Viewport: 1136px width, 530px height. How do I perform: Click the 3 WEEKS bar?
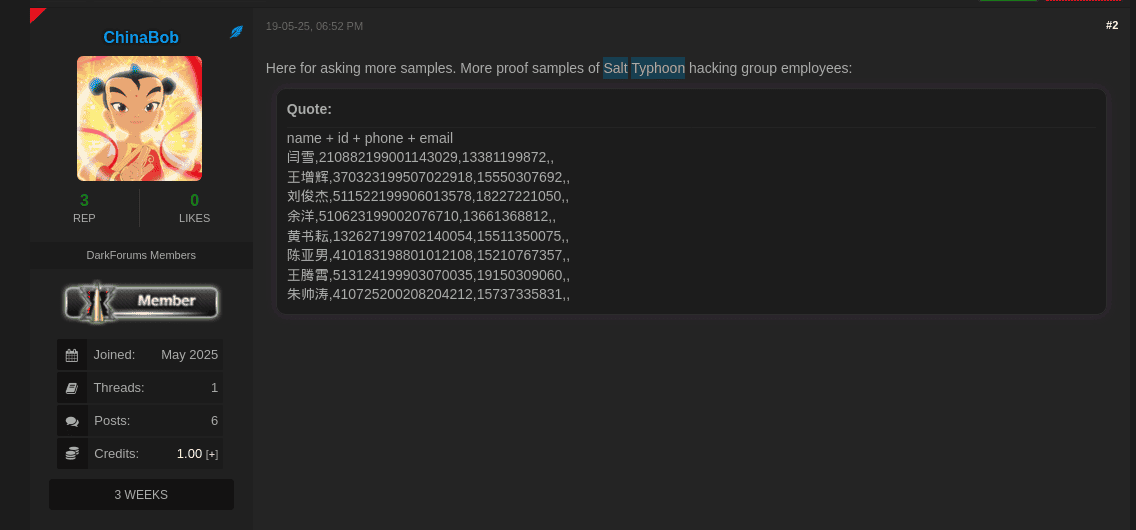tap(141, 494)
